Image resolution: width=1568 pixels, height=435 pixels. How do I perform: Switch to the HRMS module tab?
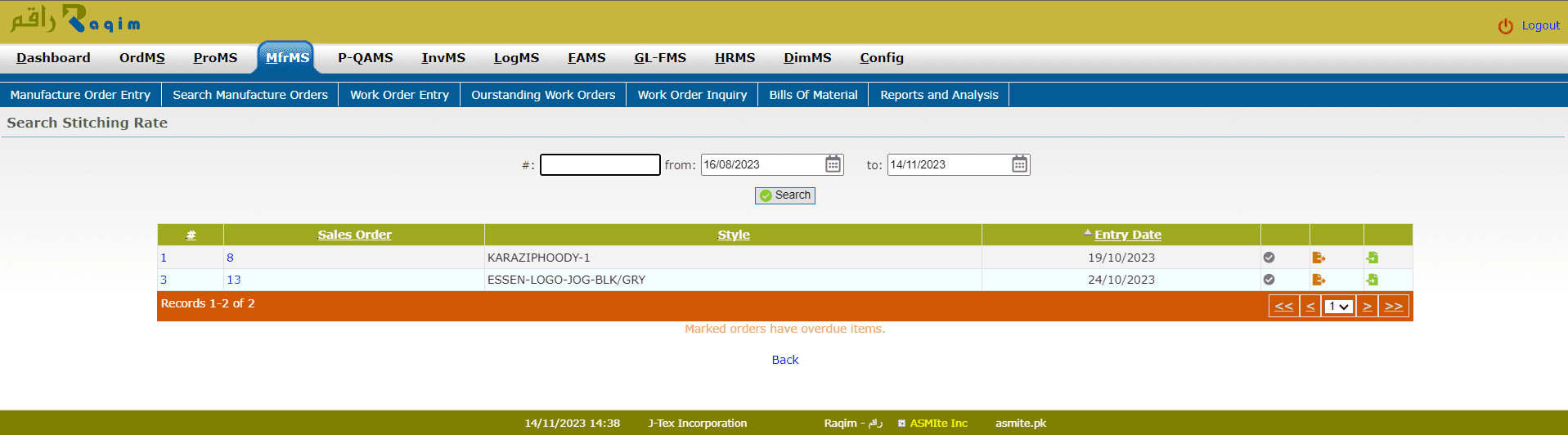tap(735, 58)
